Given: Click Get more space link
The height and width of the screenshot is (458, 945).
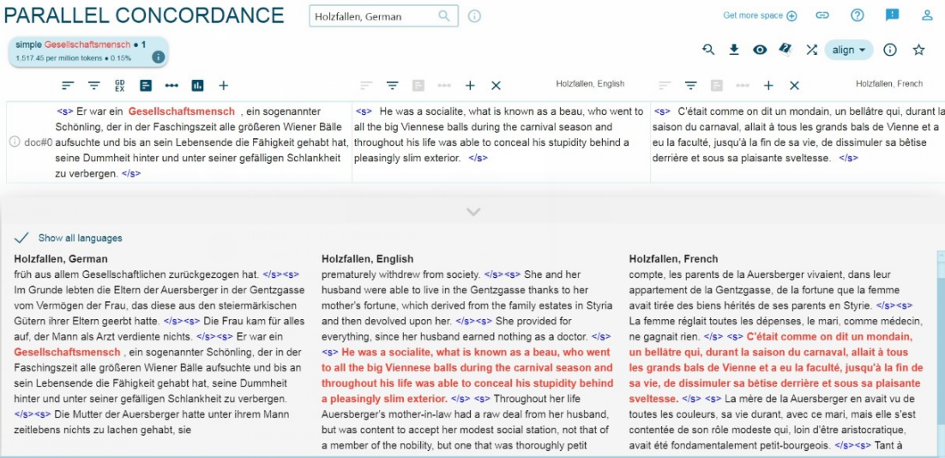Looking at the screenshot, I should click(760, 16).
